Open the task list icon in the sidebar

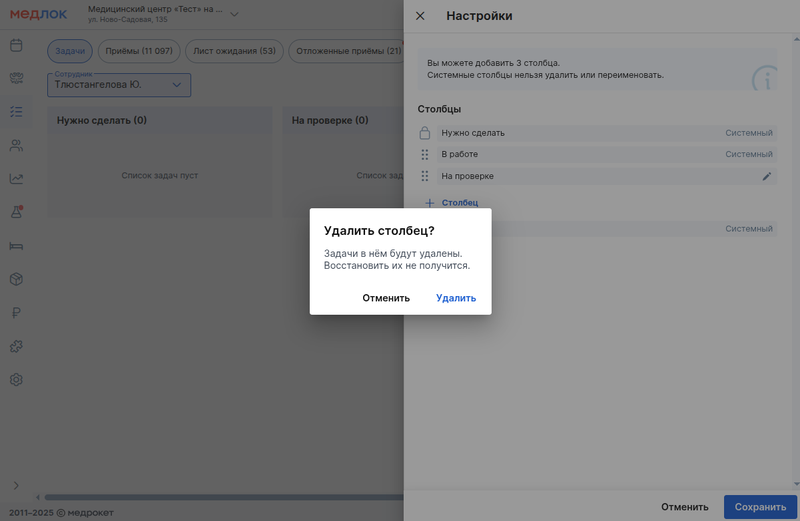click(x=16, y=112)
